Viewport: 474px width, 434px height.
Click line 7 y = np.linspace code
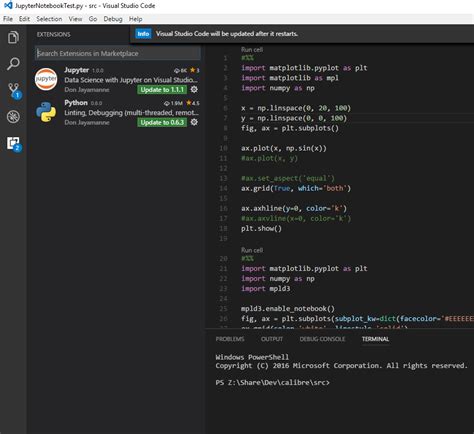click(294, 118)
